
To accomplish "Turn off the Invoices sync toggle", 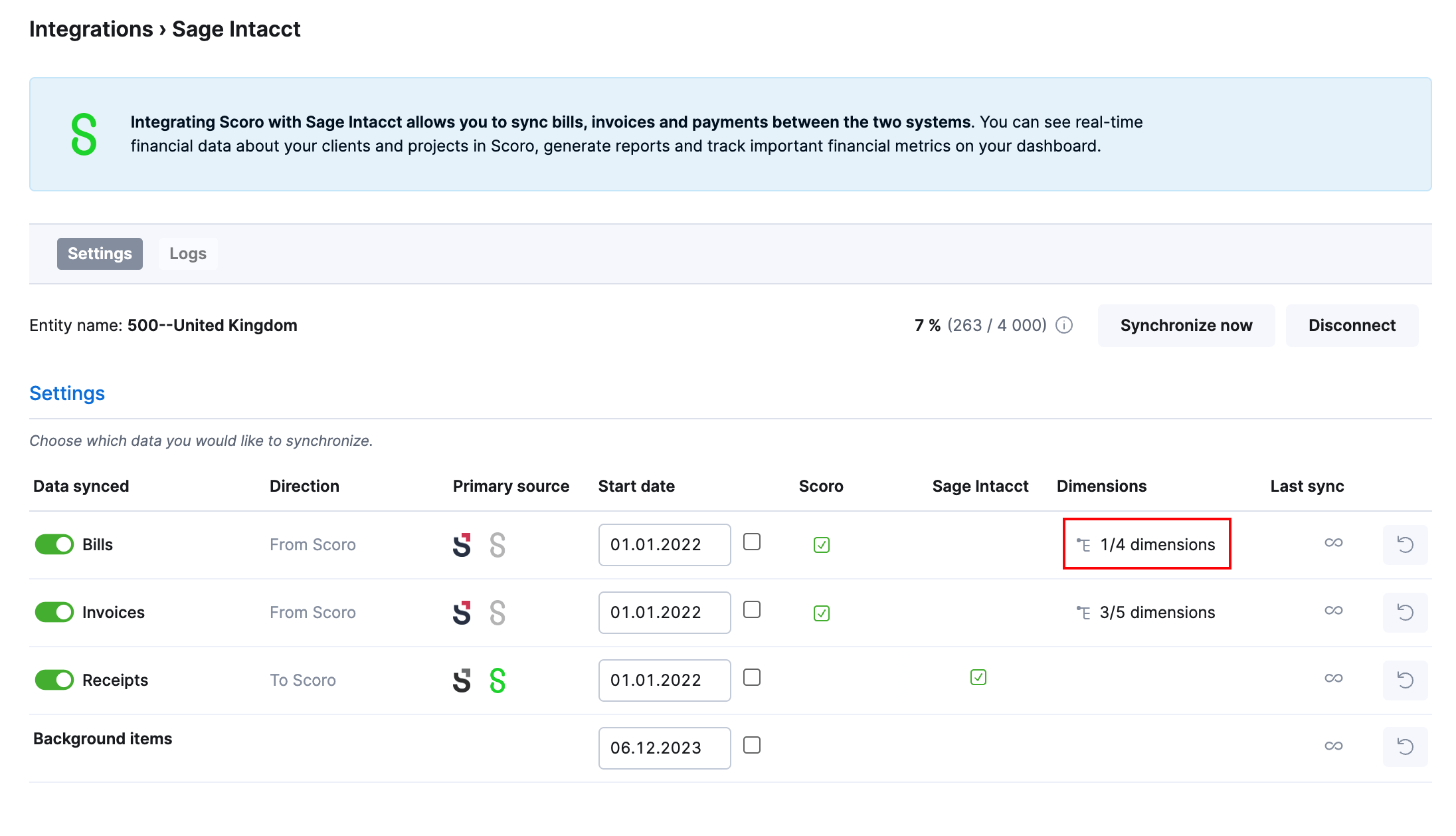I will click(54, 612).
